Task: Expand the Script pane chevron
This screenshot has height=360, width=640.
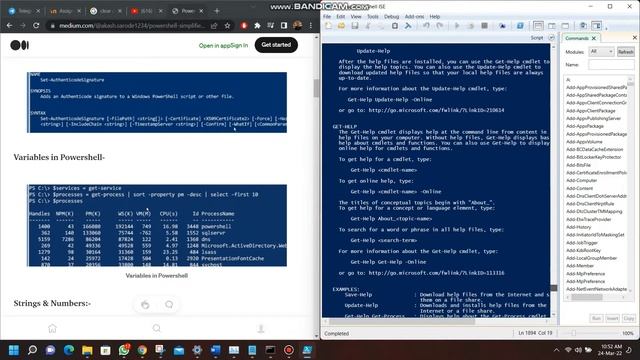Action: point(551,38)
